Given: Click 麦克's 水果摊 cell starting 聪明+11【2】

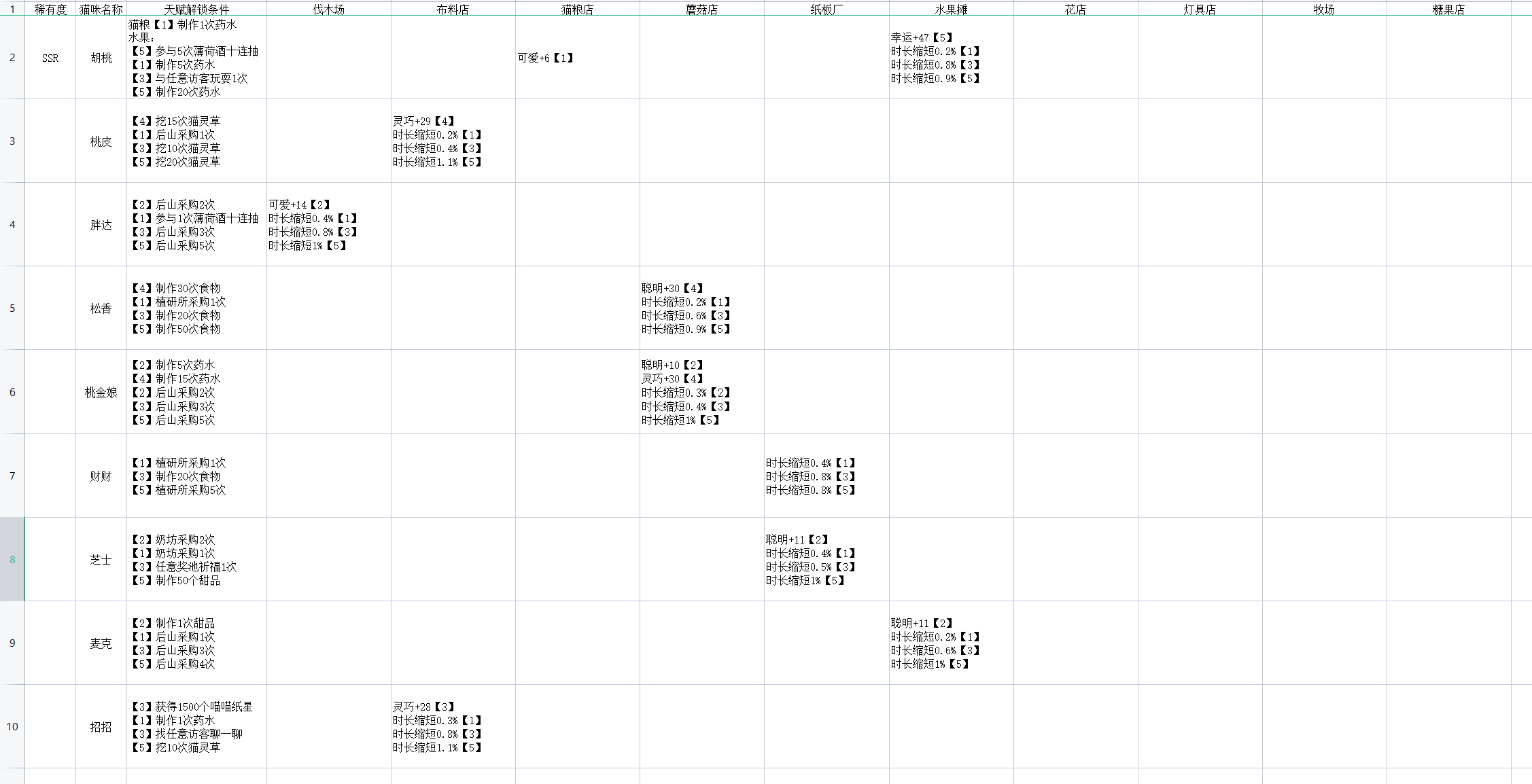Looking at the screenshot, I should tap(952, 643).
